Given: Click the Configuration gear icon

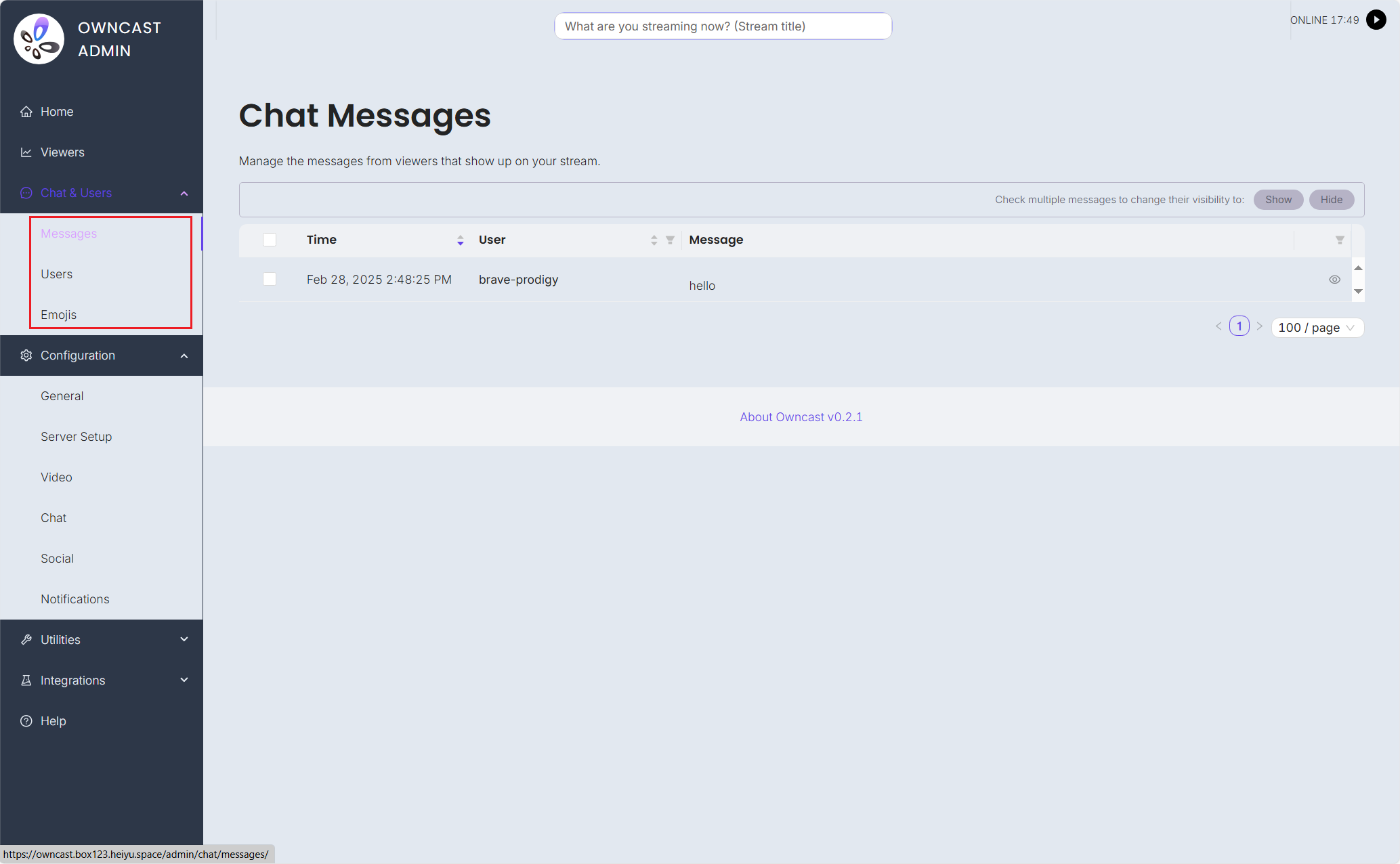Looking at the screenshot, I should [26, 355].
